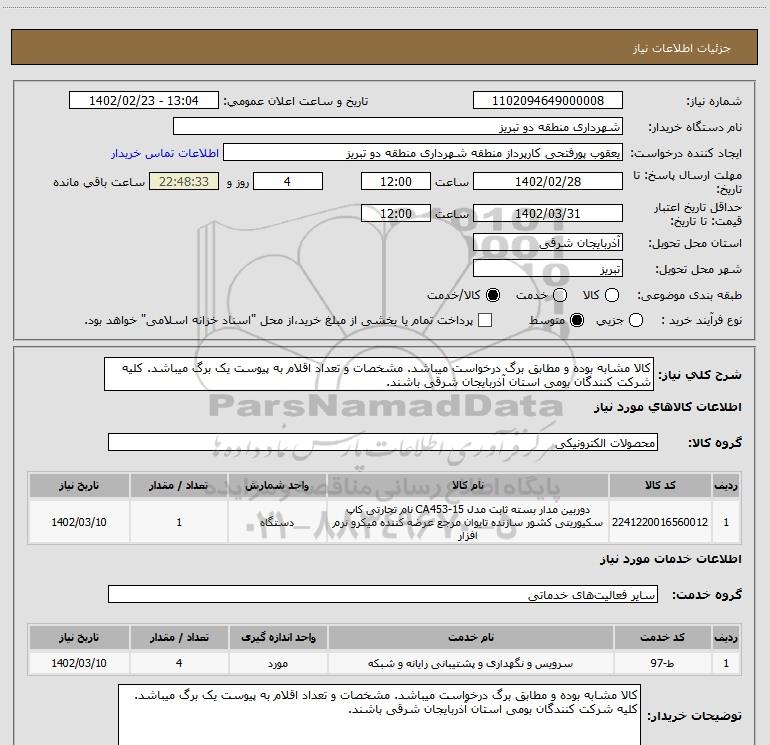Image resolution: width=770 pixels, height=745 pixels.
Task: Click the response deadline hour field 12:00
Action: point(396,181)
